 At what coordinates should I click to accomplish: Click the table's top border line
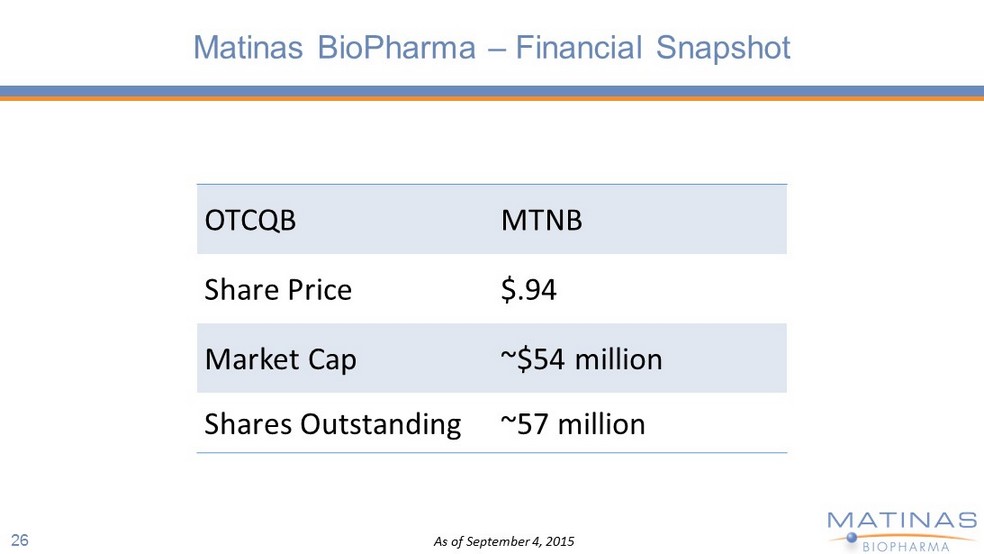pyautogui.click(x=492, y=184)
